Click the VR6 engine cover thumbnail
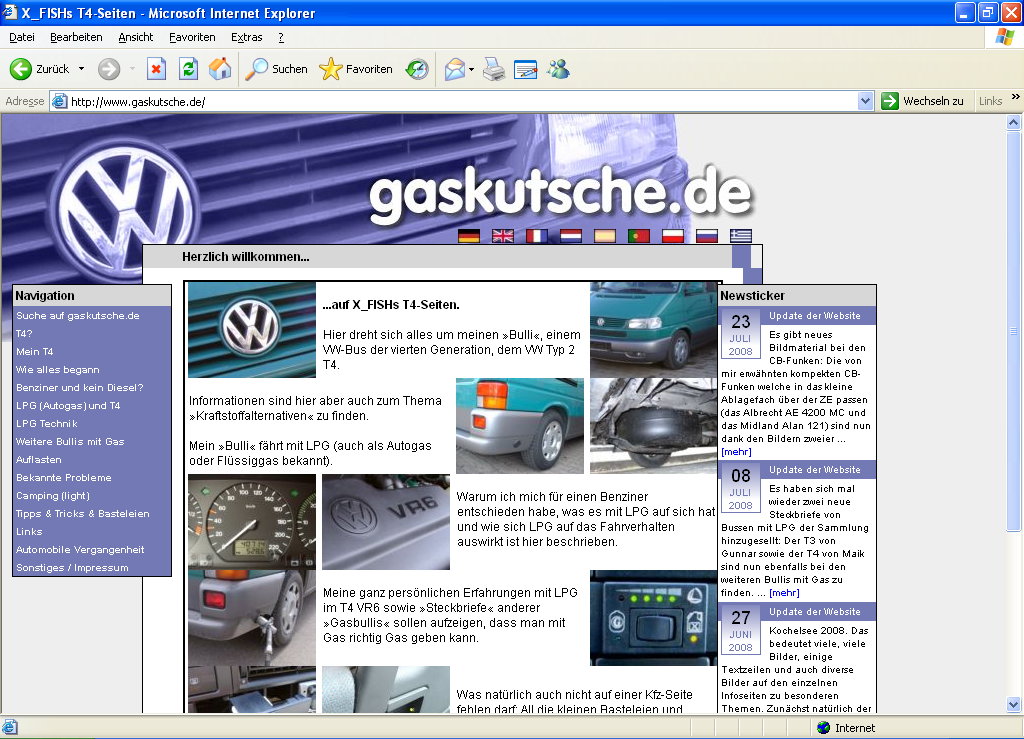 386,522
